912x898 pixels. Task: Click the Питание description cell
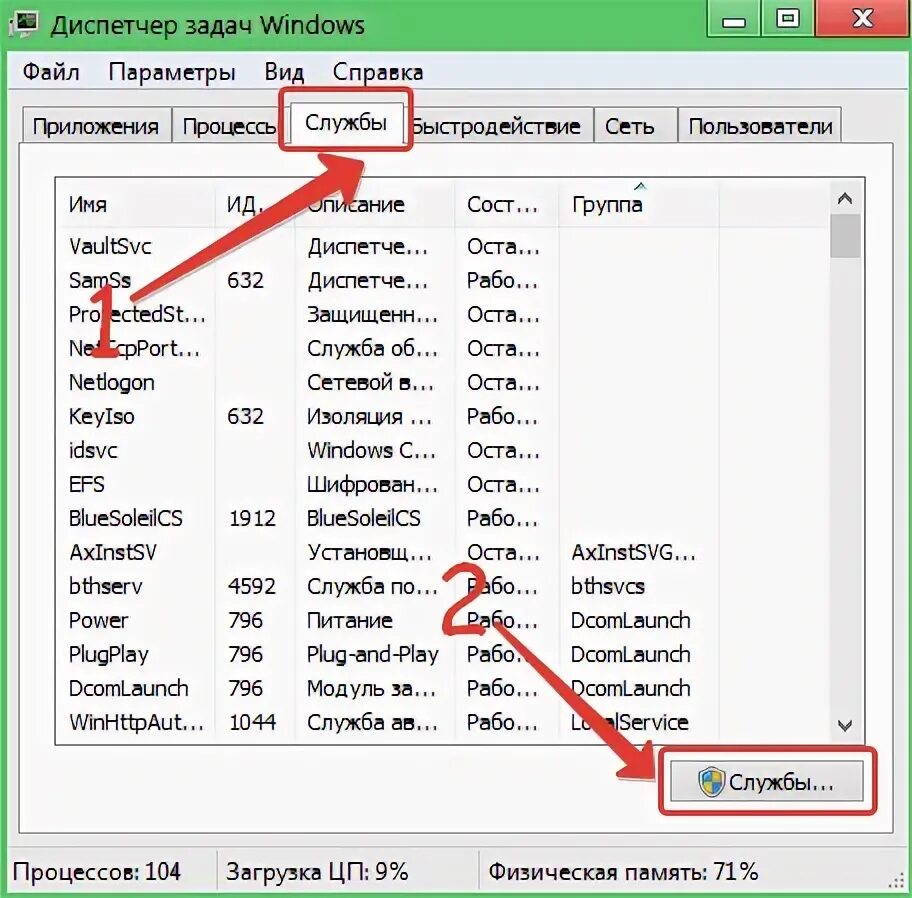point(350,620)
